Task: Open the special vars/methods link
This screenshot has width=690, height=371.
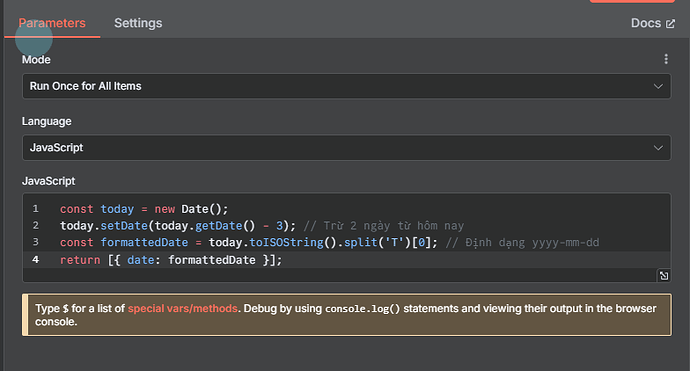Action: [183, 309]
